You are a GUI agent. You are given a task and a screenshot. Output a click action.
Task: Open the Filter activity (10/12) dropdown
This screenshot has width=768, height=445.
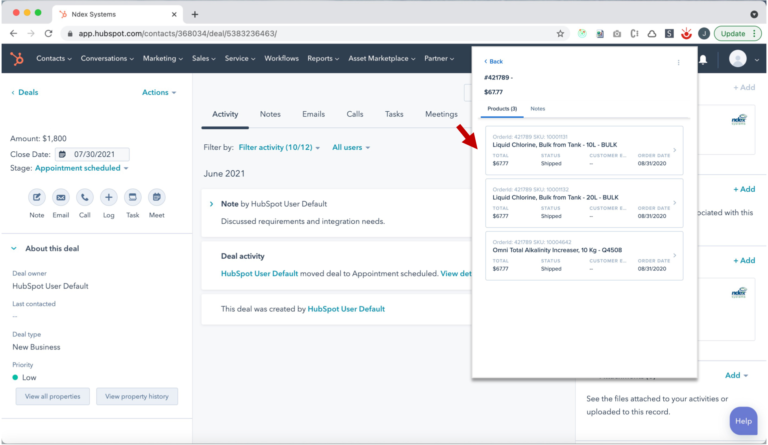pos(279,147)
